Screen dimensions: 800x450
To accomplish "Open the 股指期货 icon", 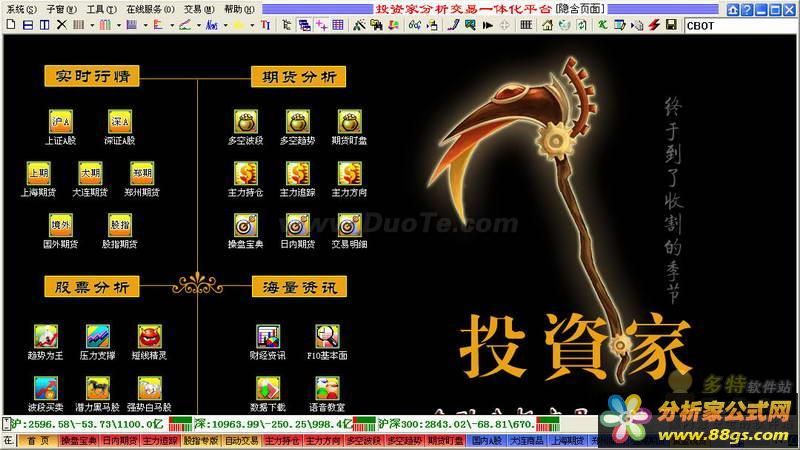I will [120, 225].
